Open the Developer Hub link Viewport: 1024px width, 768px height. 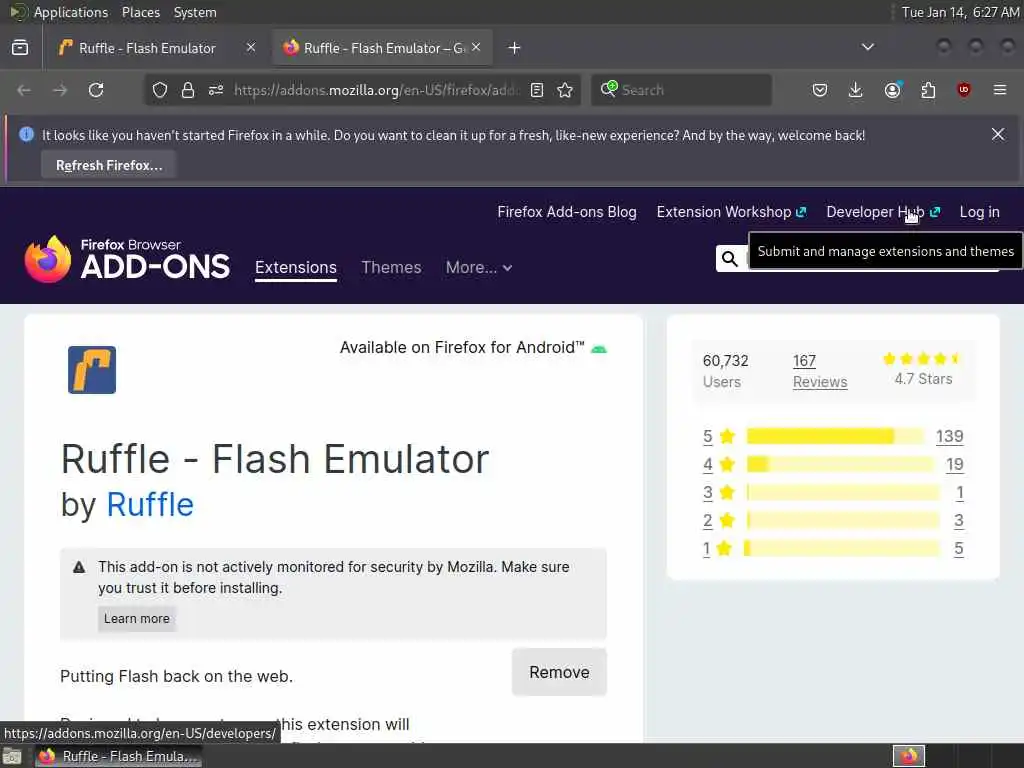click(x=883, y=212)
